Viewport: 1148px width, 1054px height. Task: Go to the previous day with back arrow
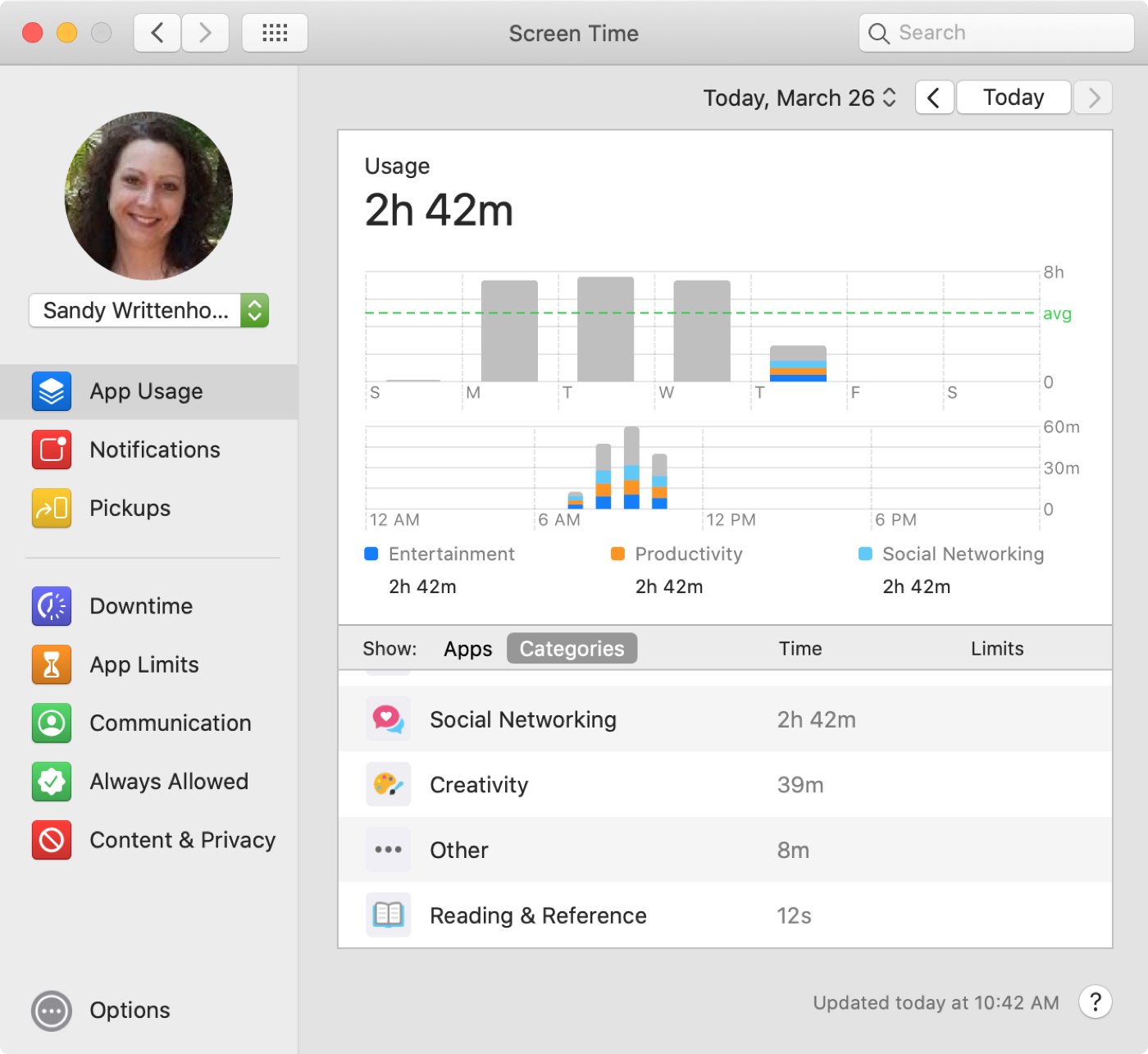[934, 97]
